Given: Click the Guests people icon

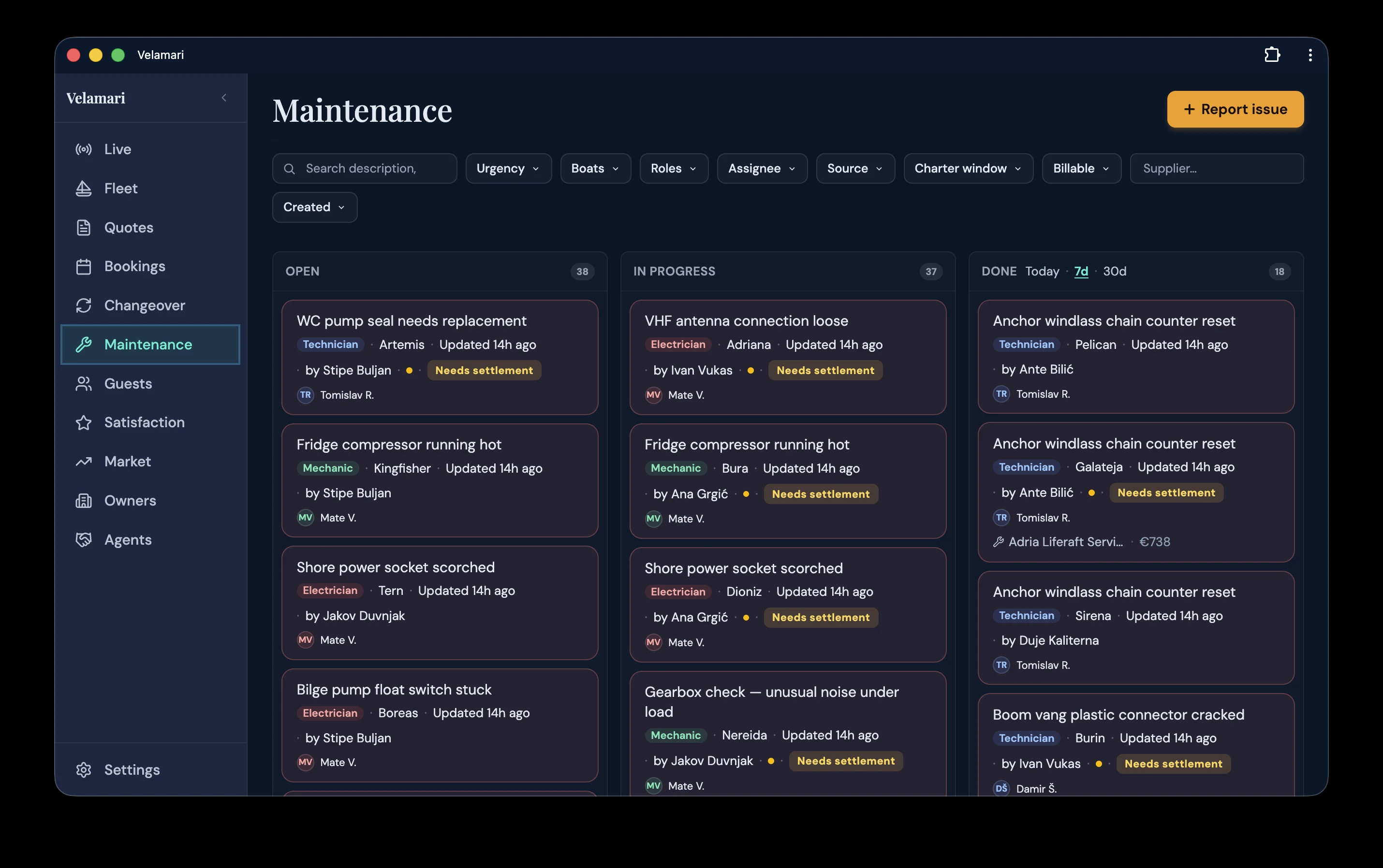Looking at the screenshot, I should click(84, 383).
